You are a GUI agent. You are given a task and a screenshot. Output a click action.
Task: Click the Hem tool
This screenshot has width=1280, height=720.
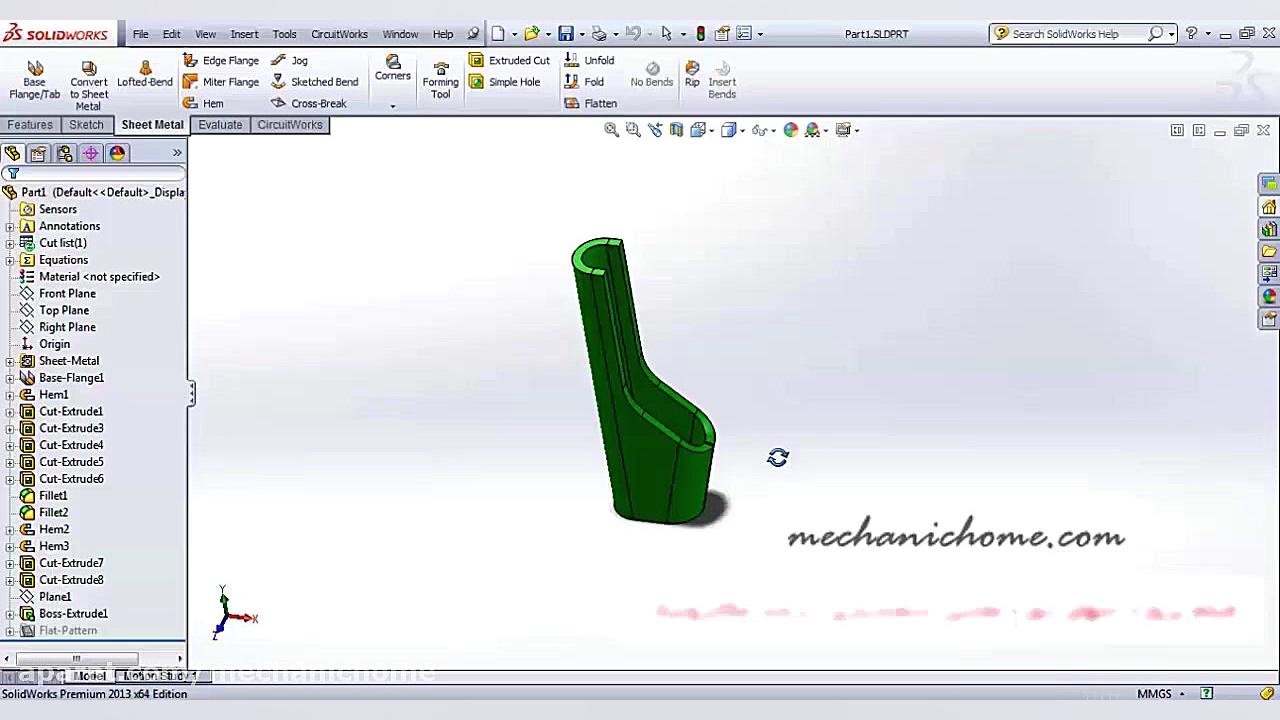203,103
